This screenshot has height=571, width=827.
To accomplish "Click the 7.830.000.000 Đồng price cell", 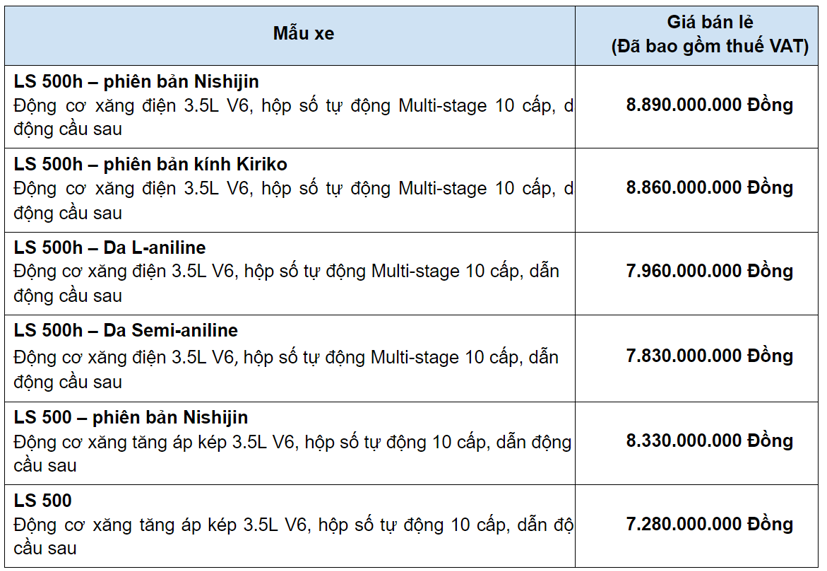I will coord(709,356).
